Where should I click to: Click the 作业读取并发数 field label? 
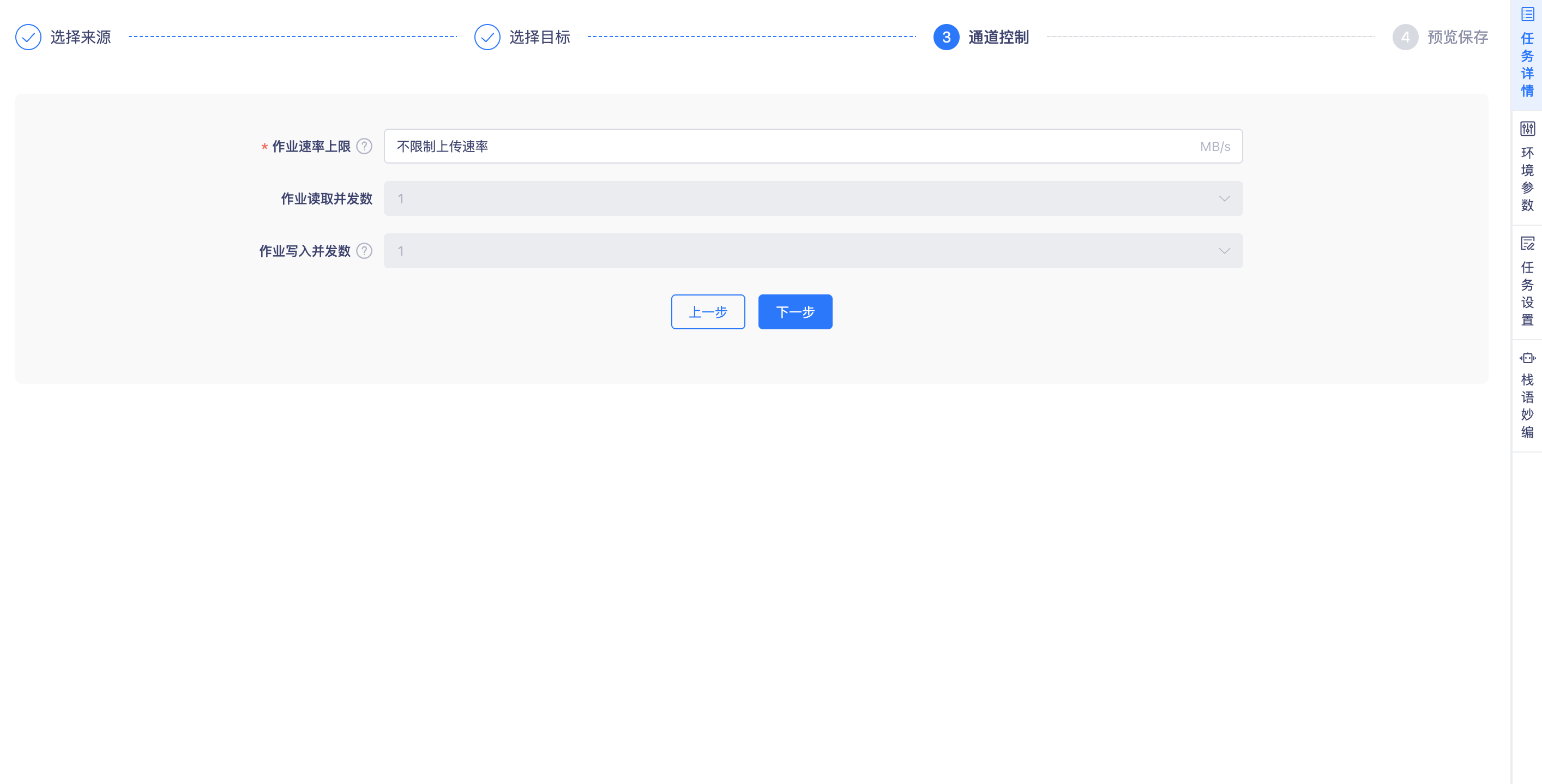(327, 198)
